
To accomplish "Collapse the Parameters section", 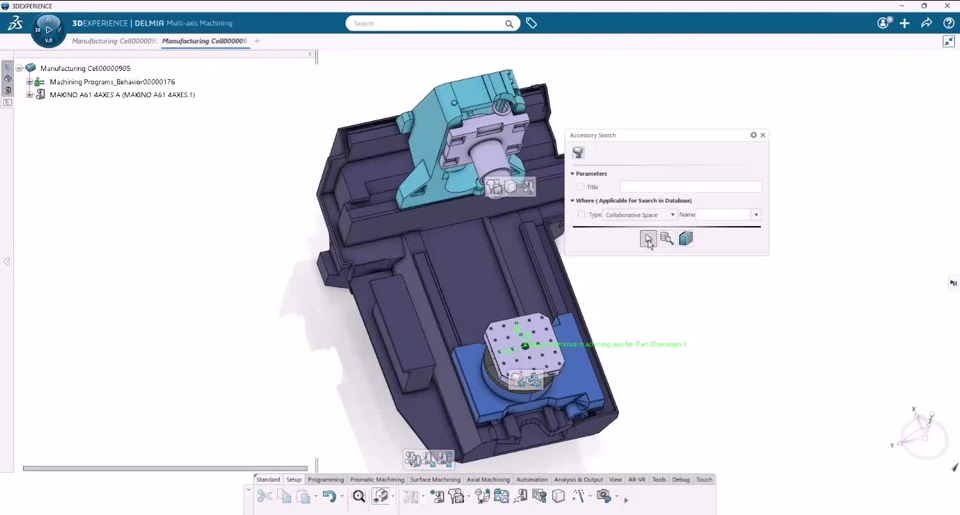I will tap(572, 173).
